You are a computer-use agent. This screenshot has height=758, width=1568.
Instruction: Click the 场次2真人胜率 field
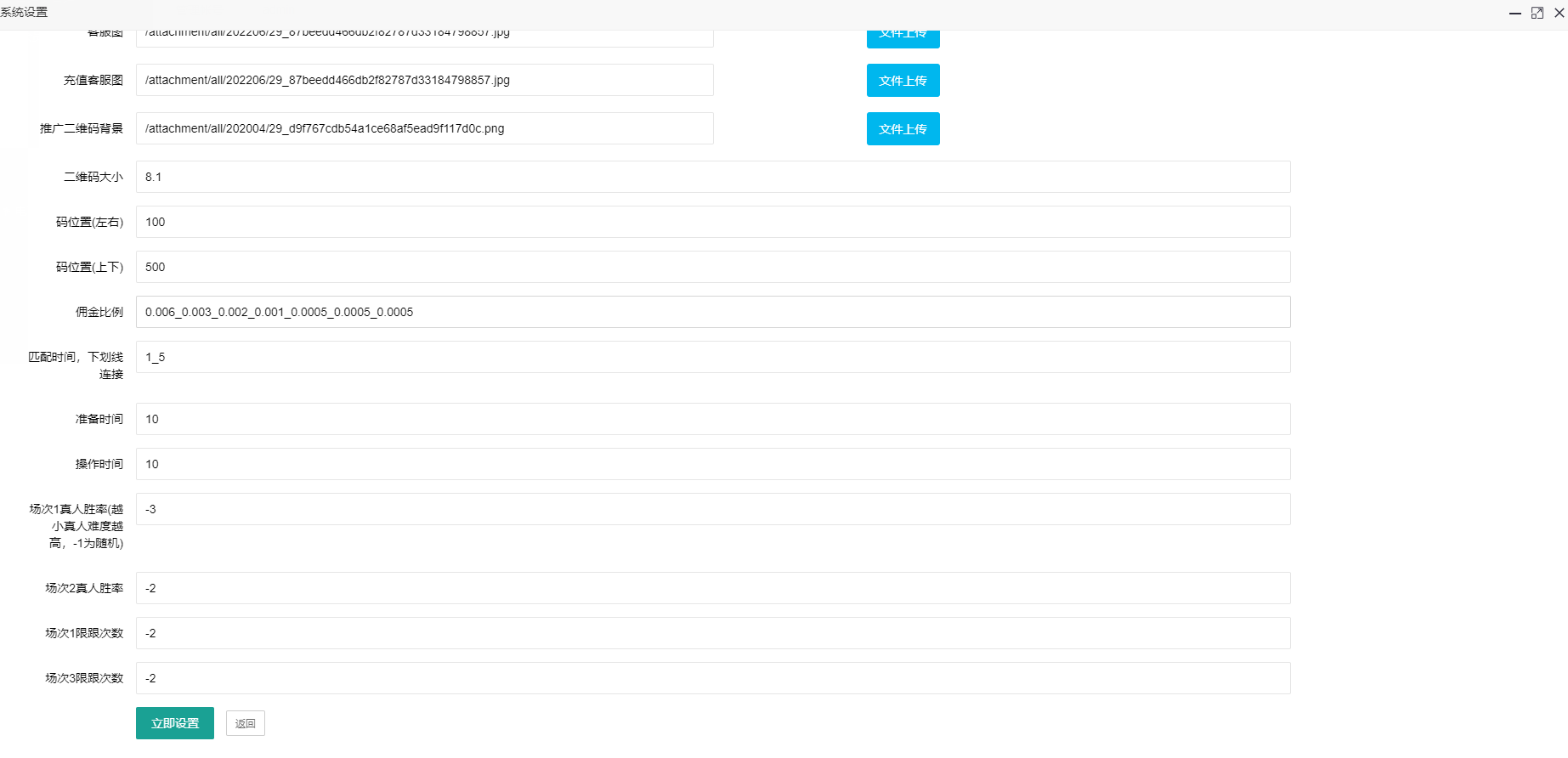tap(712, 588)
